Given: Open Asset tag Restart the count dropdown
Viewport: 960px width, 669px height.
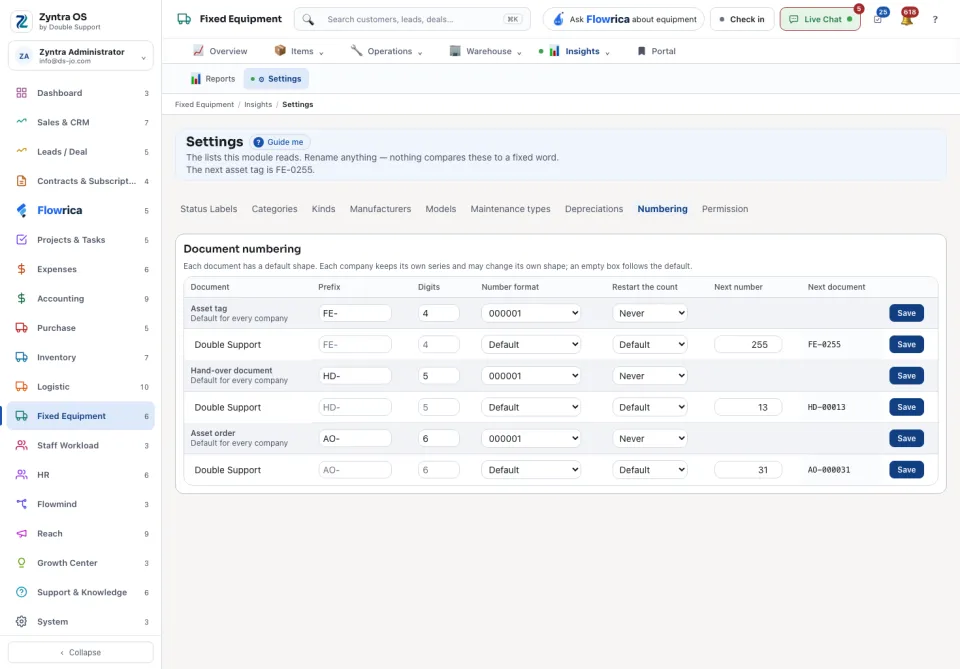Looking at the screenshot, I should click(650, 313).
